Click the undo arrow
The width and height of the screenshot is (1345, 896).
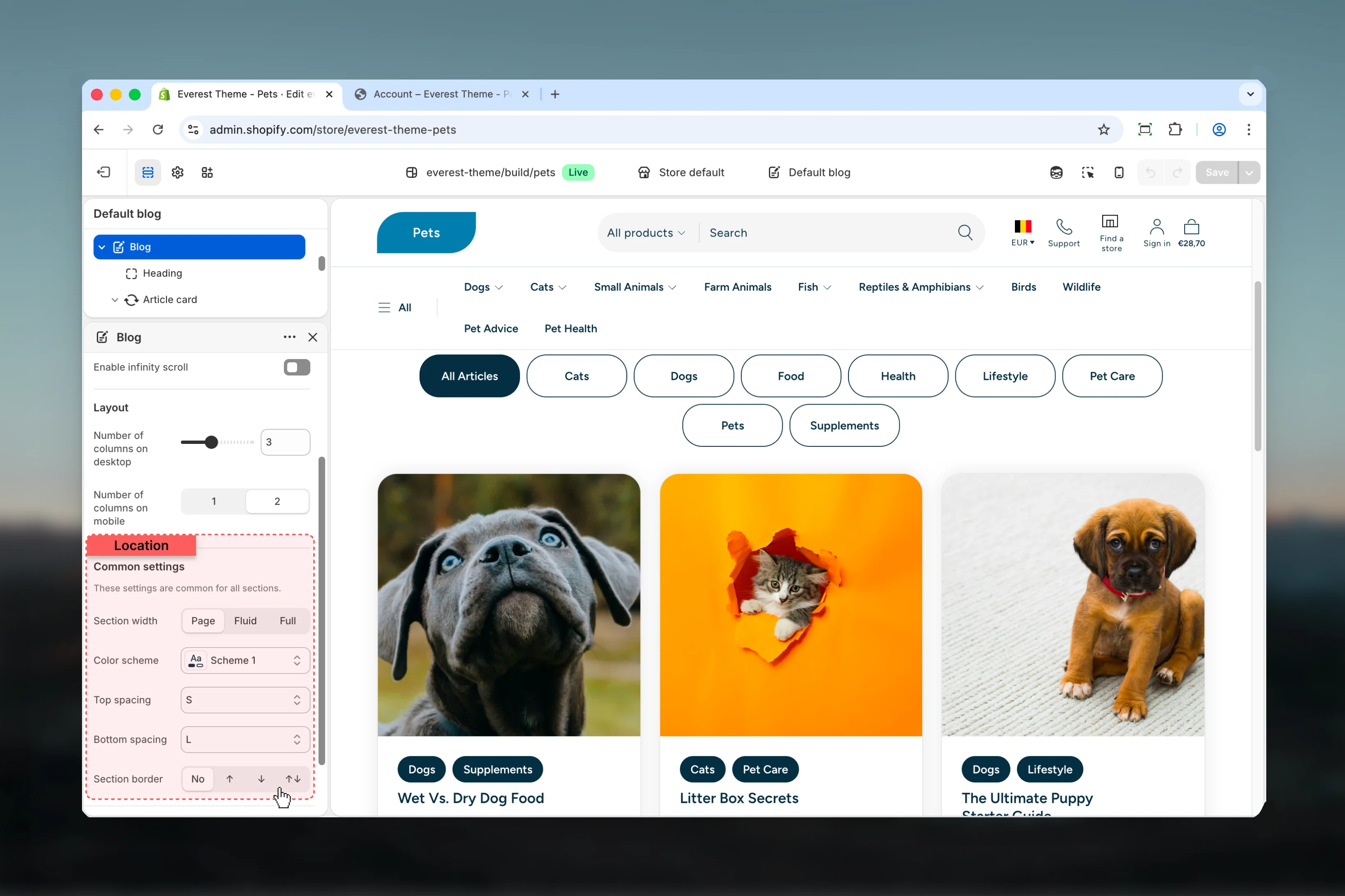click(1151, 173)
